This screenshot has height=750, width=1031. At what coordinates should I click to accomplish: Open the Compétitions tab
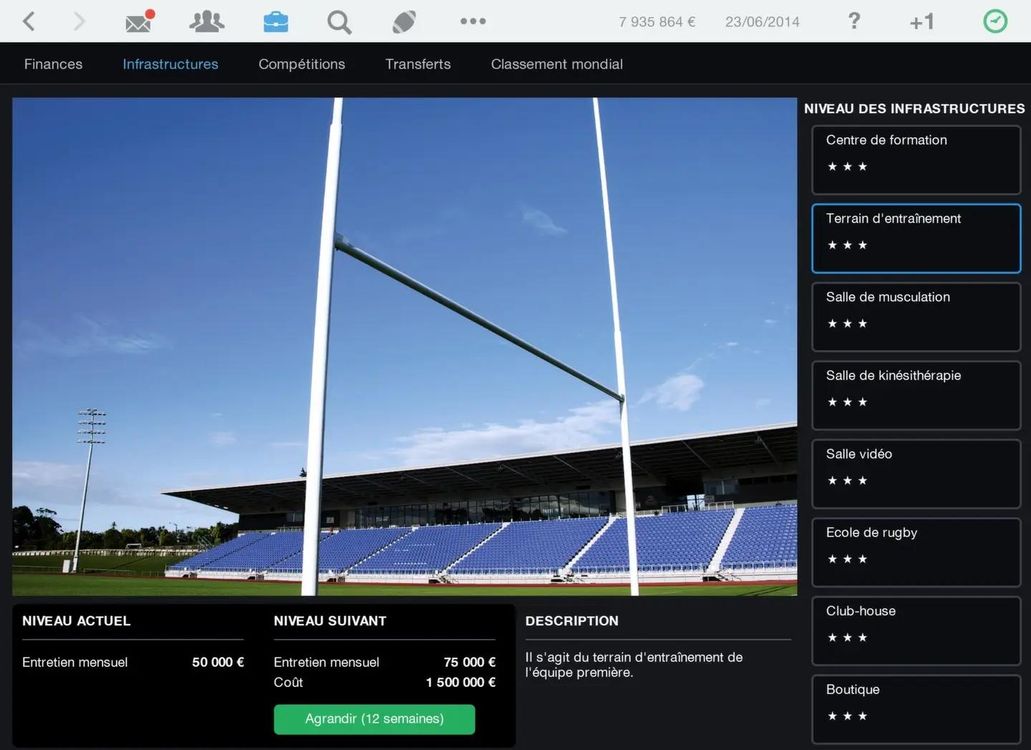(301, 64)
